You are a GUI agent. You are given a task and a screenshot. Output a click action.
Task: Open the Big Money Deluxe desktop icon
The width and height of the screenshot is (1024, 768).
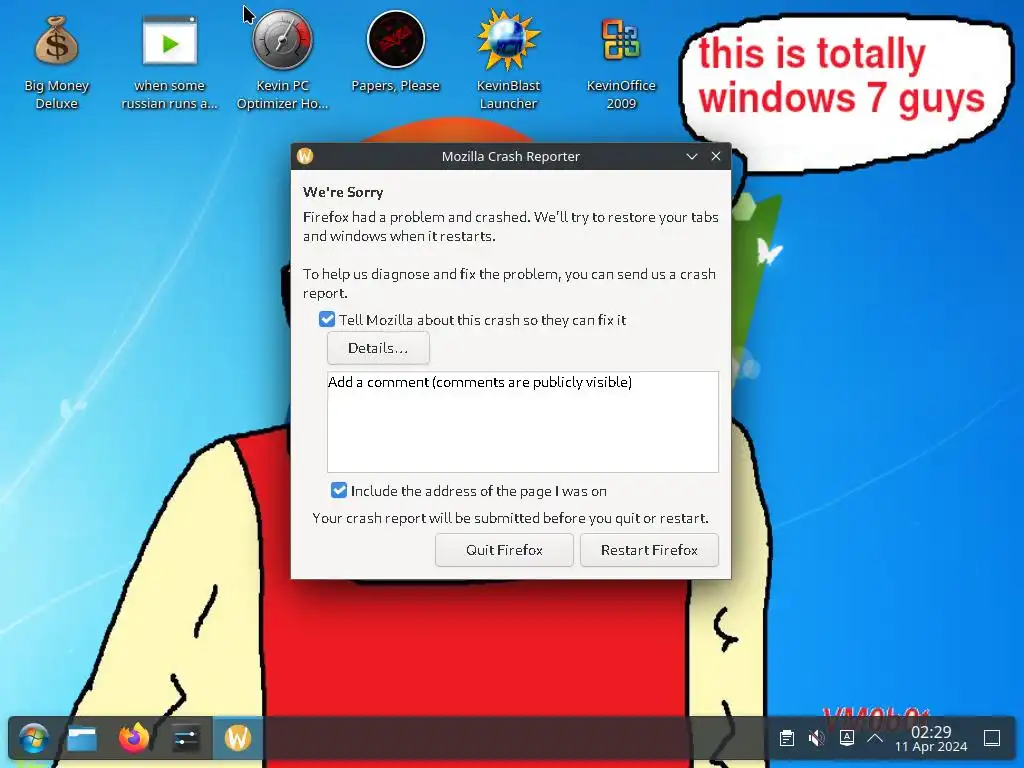coord(57,62)
